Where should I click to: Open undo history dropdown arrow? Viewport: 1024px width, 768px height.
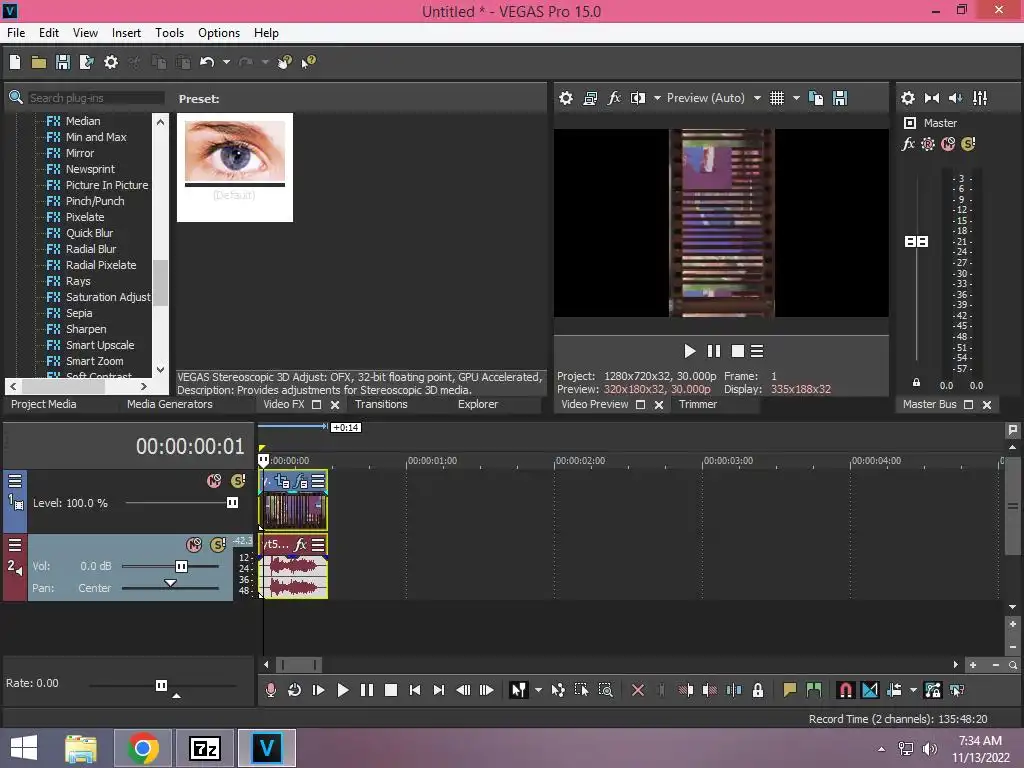click(226, 62)
